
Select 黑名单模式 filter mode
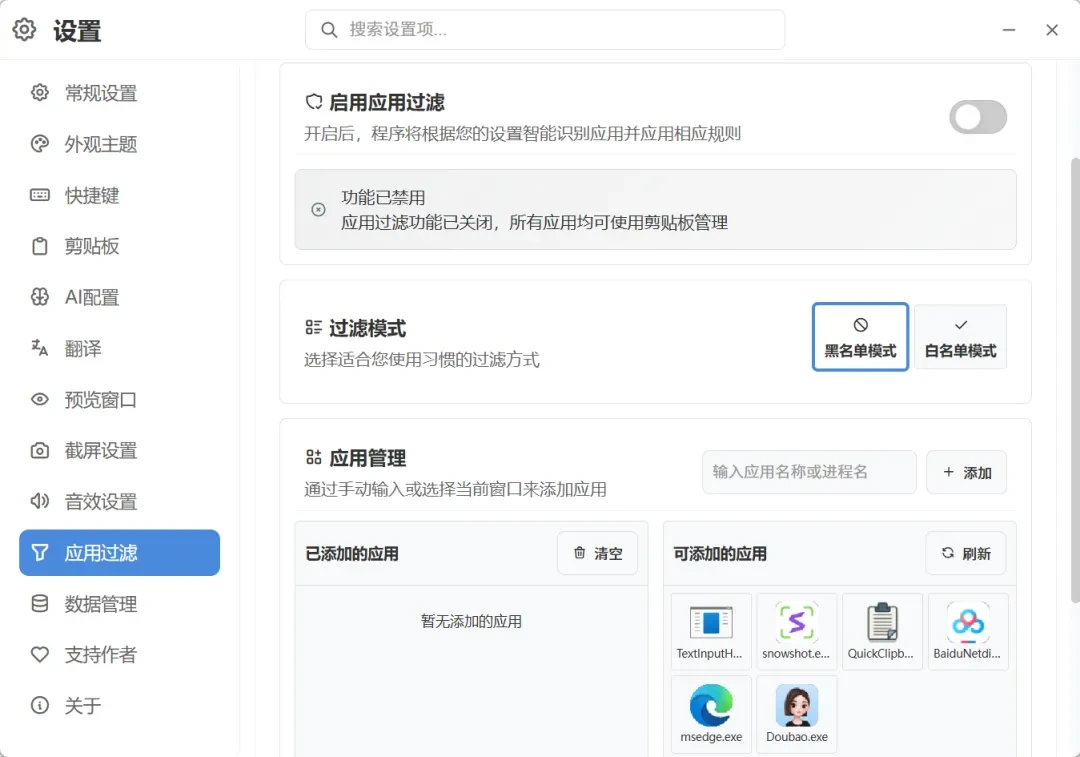pyautogui.click(x=860, y=337)
